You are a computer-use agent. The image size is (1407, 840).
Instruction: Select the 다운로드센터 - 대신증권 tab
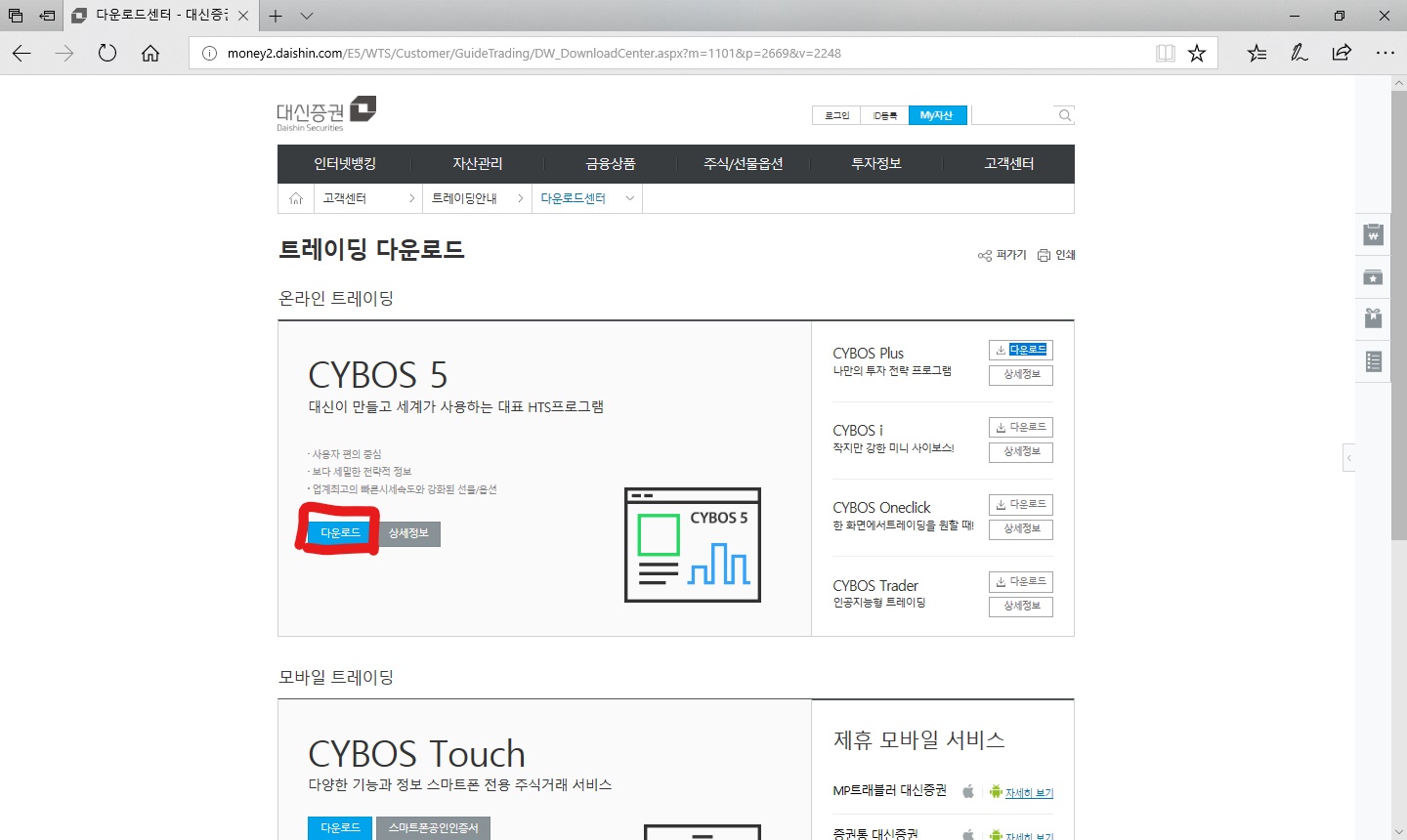(x=162, y=16)
